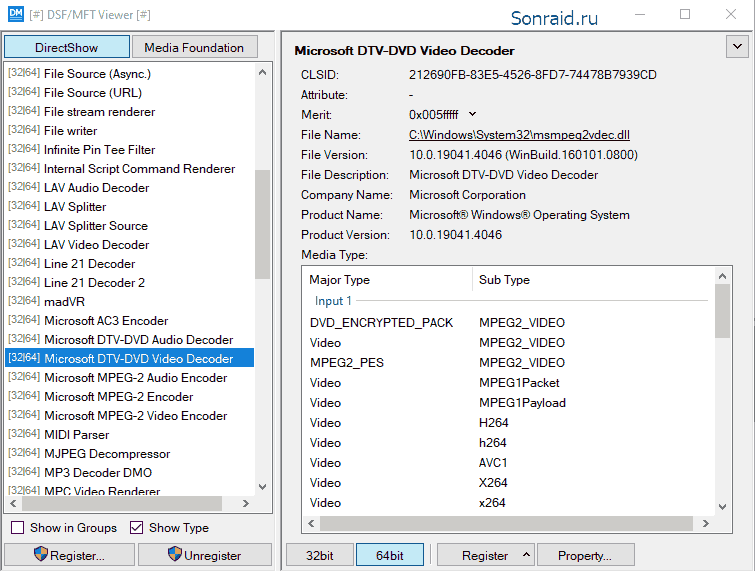The width and height of the screenshot is (755, 571).
Task: Select highlighted Microsoft DTV-DVD Video Decoder row
Action: click(x=130, y=359)
